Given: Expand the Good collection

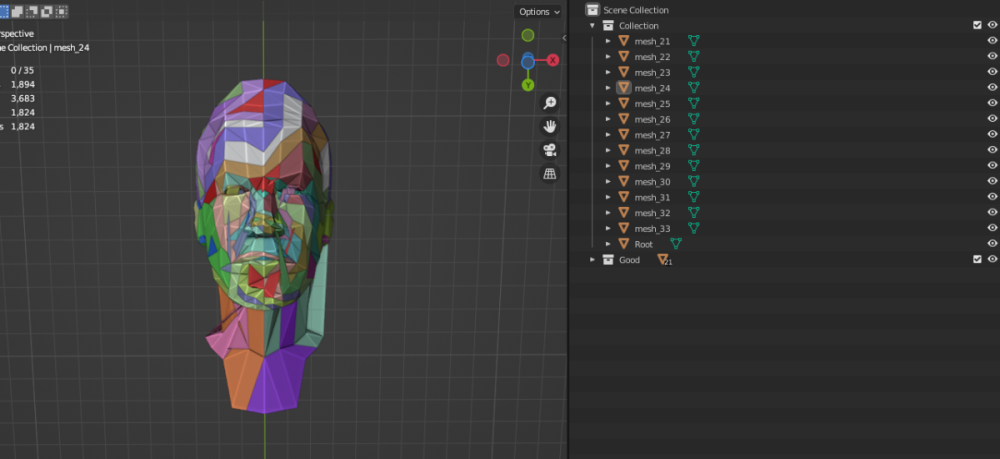Looking at the screenshot, I should pyautogui.click(x=593, y=260).
